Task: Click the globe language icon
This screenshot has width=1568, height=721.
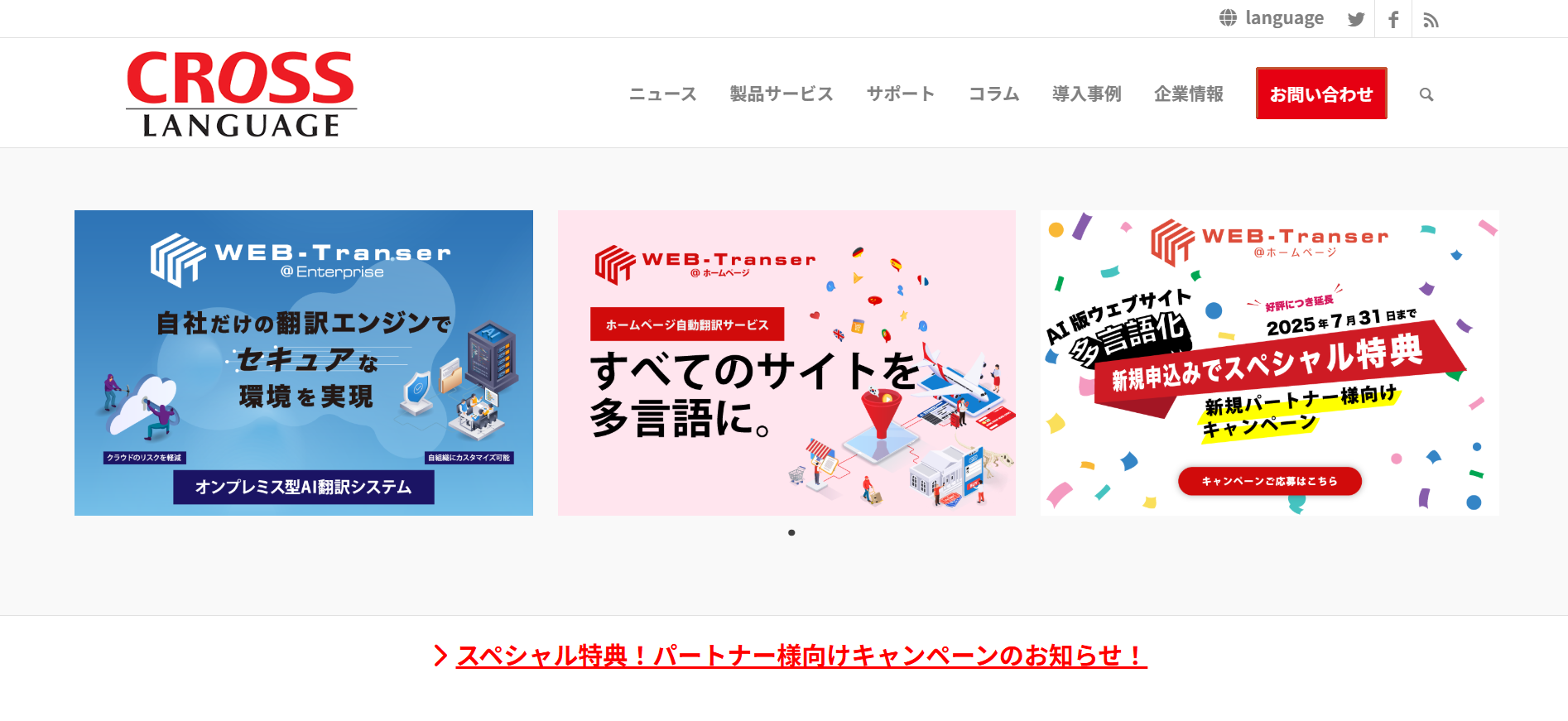Action: click(x=1228, y=17)
